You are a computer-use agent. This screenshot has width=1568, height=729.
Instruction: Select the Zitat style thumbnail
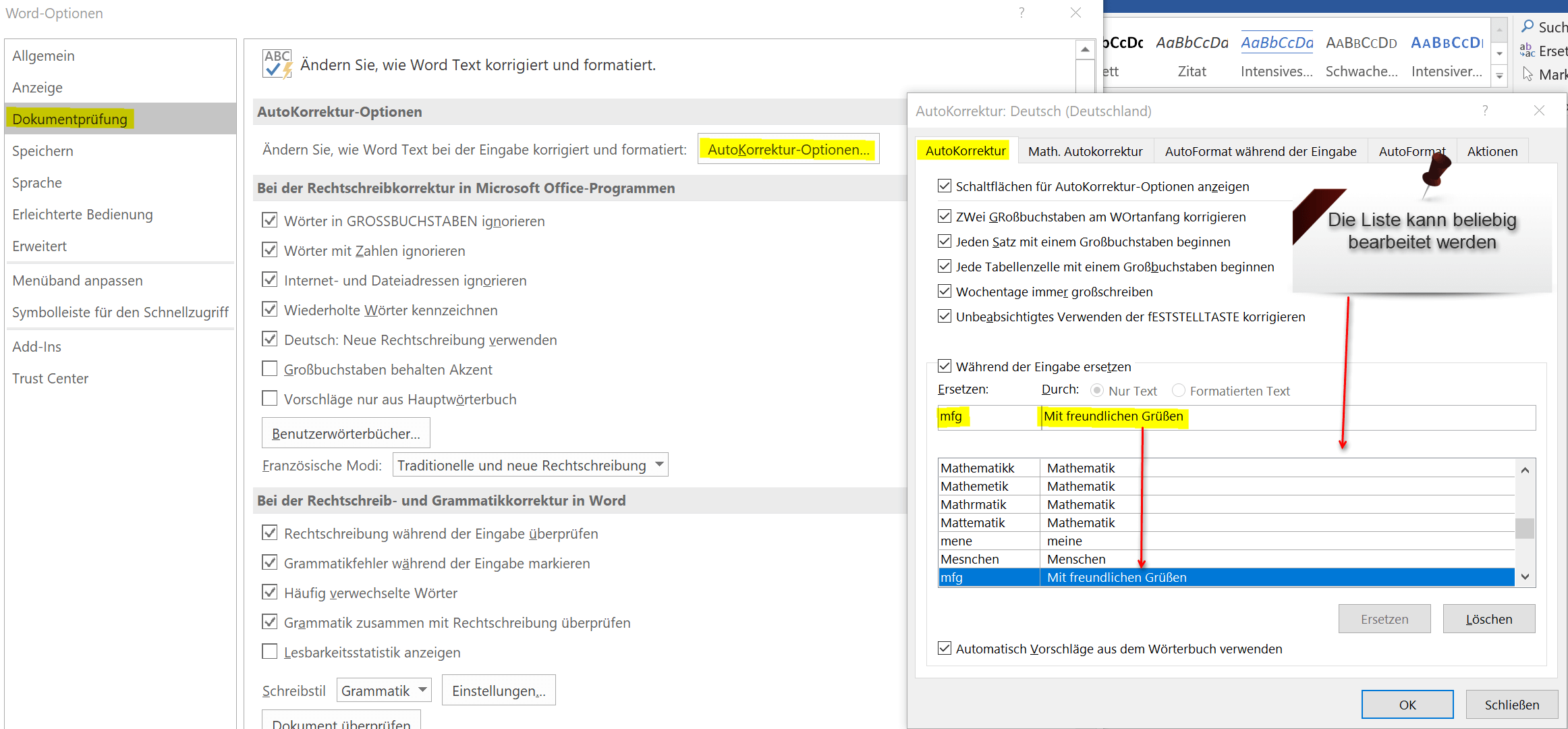point(1192,56)
